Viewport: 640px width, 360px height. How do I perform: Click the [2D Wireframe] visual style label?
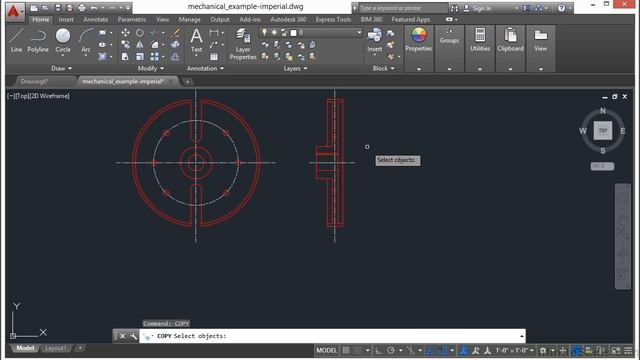51,96
